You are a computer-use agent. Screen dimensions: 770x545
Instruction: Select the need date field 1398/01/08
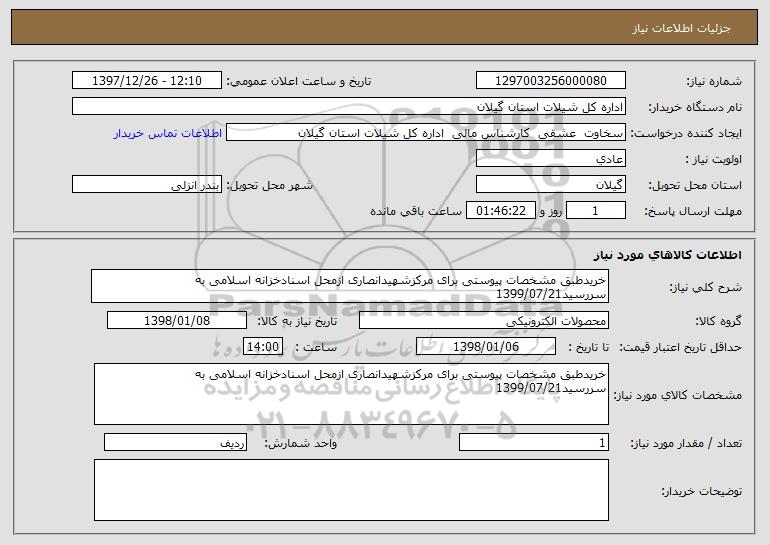[177, 321]
